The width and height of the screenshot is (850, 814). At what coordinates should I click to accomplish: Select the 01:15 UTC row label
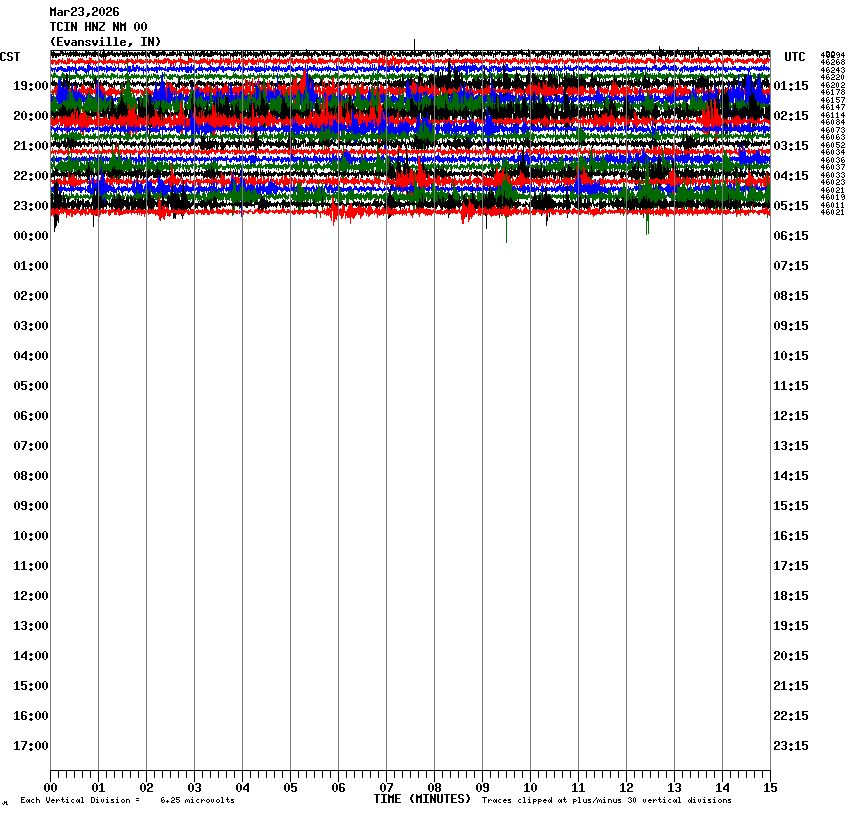(x=791, y=86)
